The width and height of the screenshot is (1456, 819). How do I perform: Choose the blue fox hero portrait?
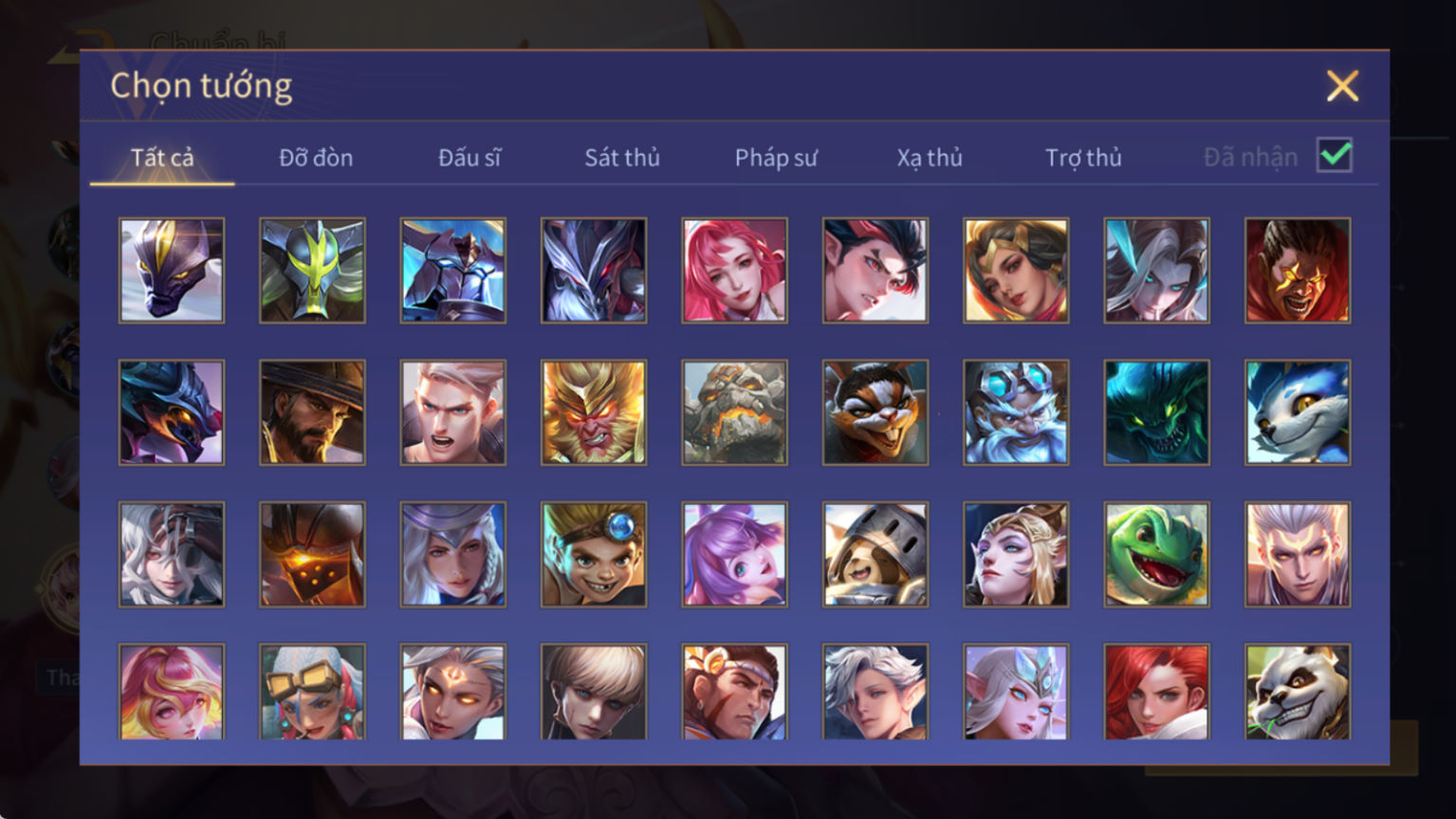pos(1298,413)
